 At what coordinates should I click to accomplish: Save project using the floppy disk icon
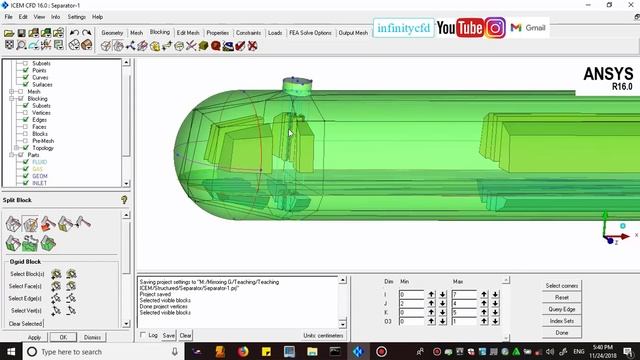click(x=21, y=33)
